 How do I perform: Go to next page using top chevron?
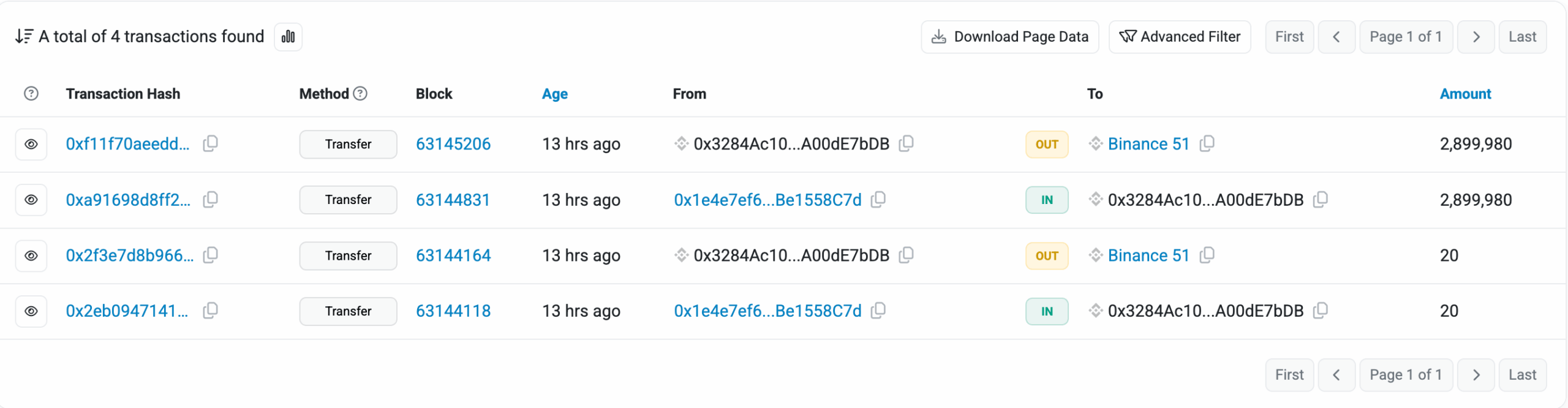[x=1476, y=37]
